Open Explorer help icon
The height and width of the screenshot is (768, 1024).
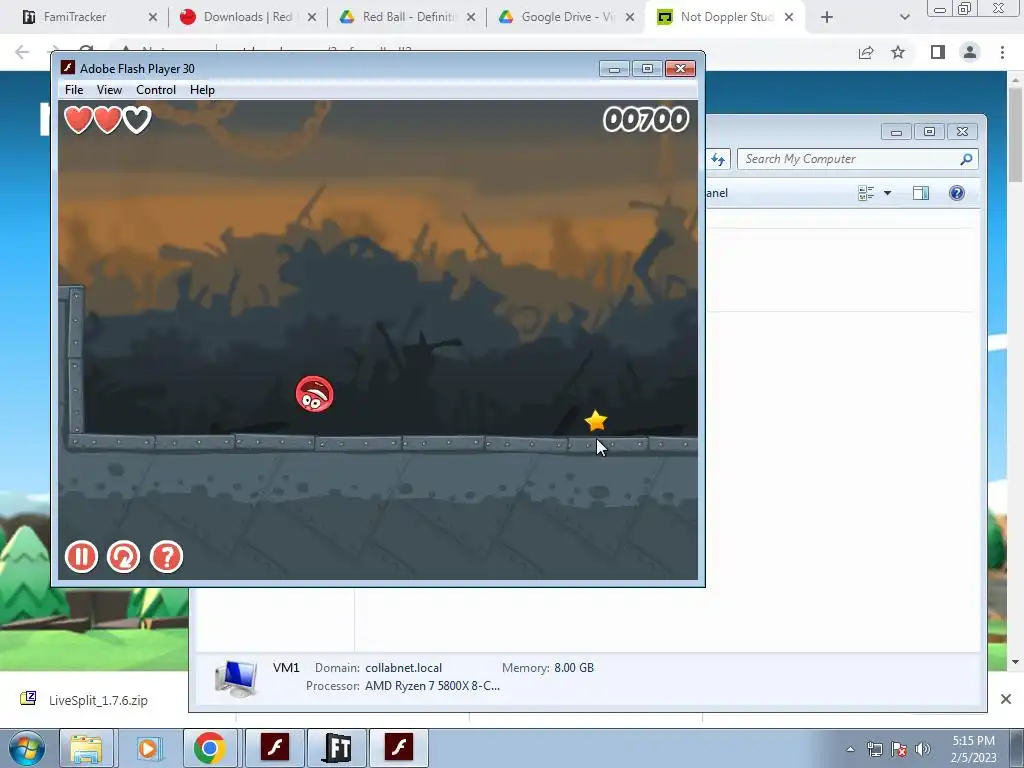coord(957,193)
